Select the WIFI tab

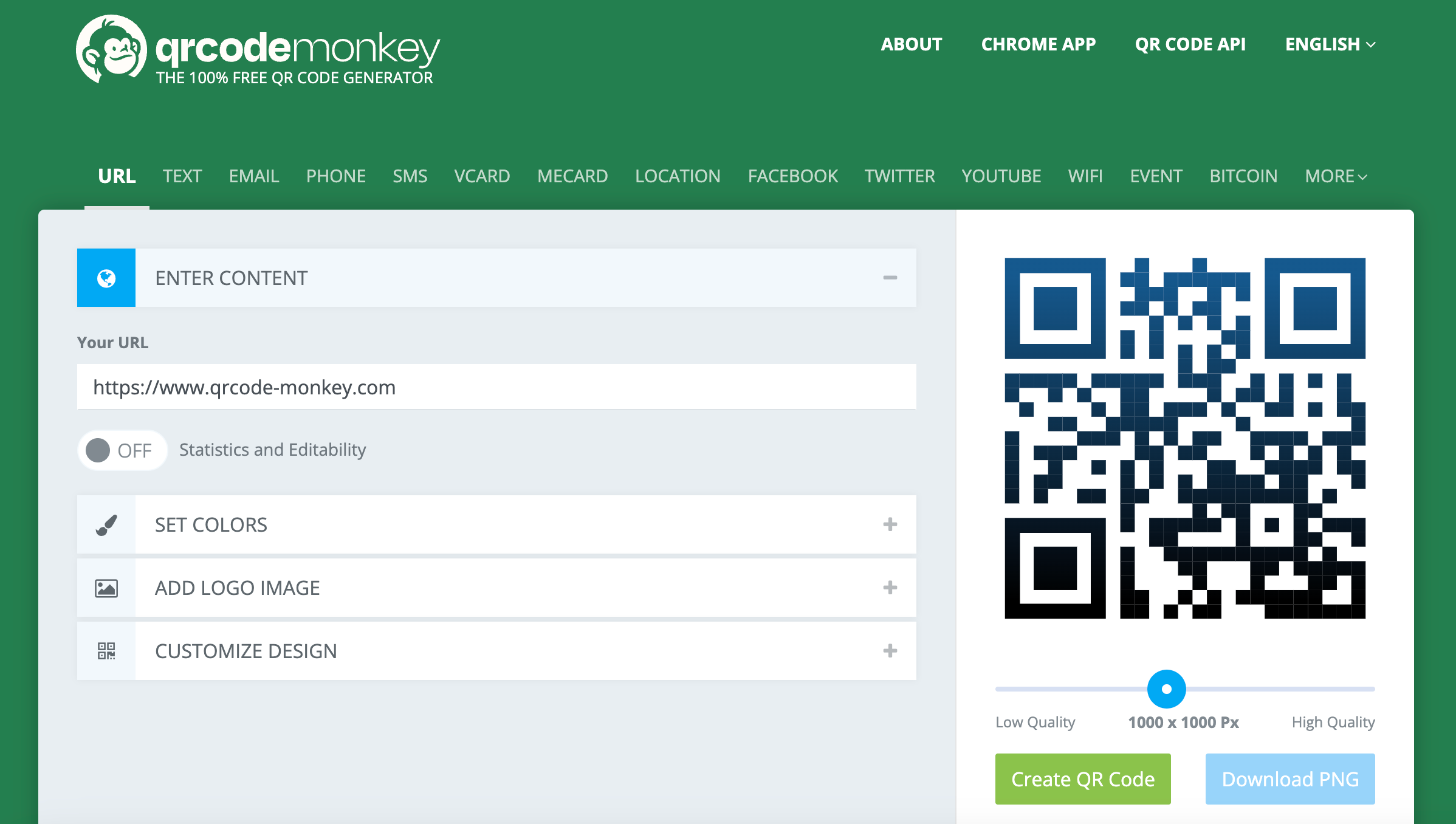1085,176
